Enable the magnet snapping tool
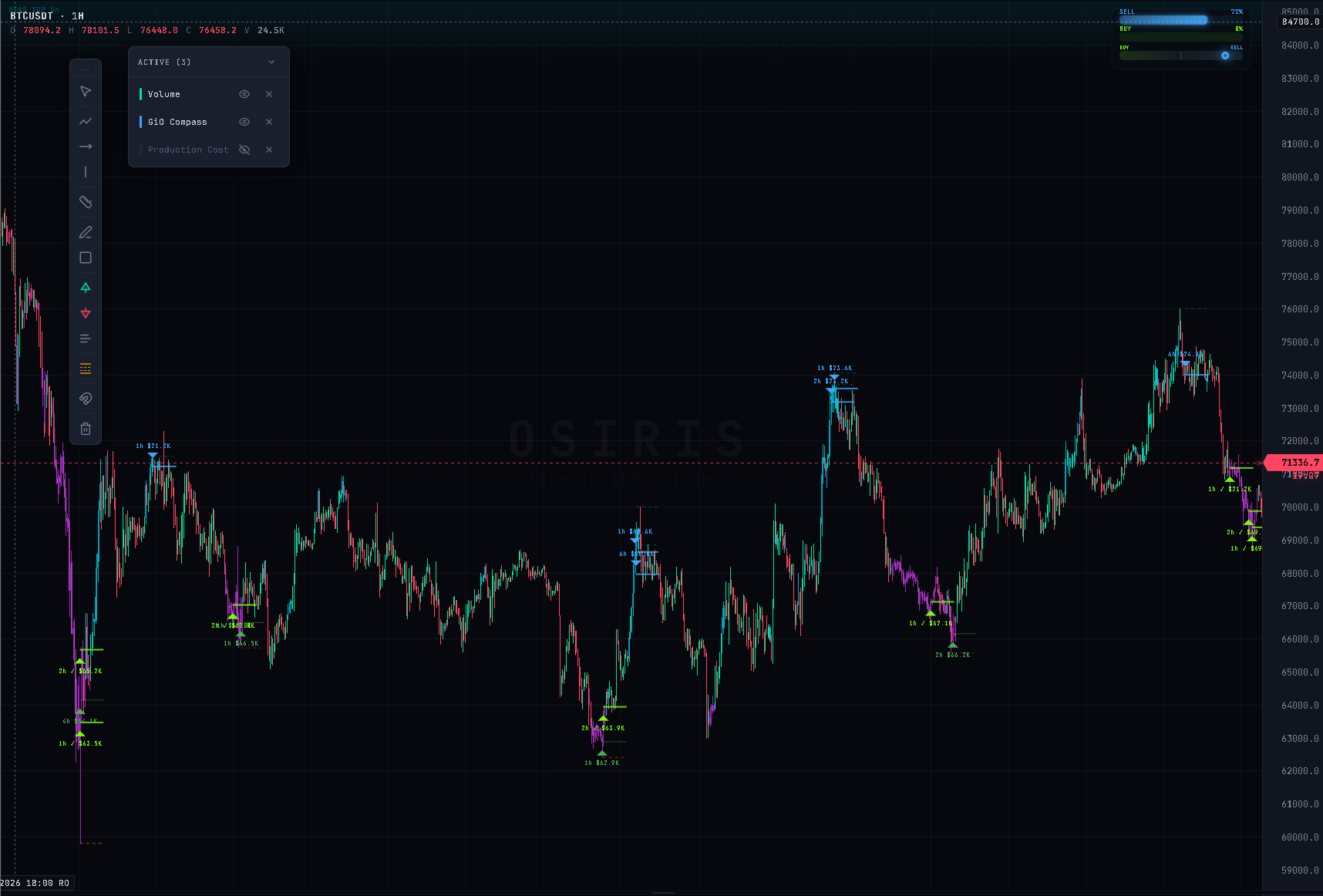Screen dimensions: 1323x896 (x=86, y=399)
